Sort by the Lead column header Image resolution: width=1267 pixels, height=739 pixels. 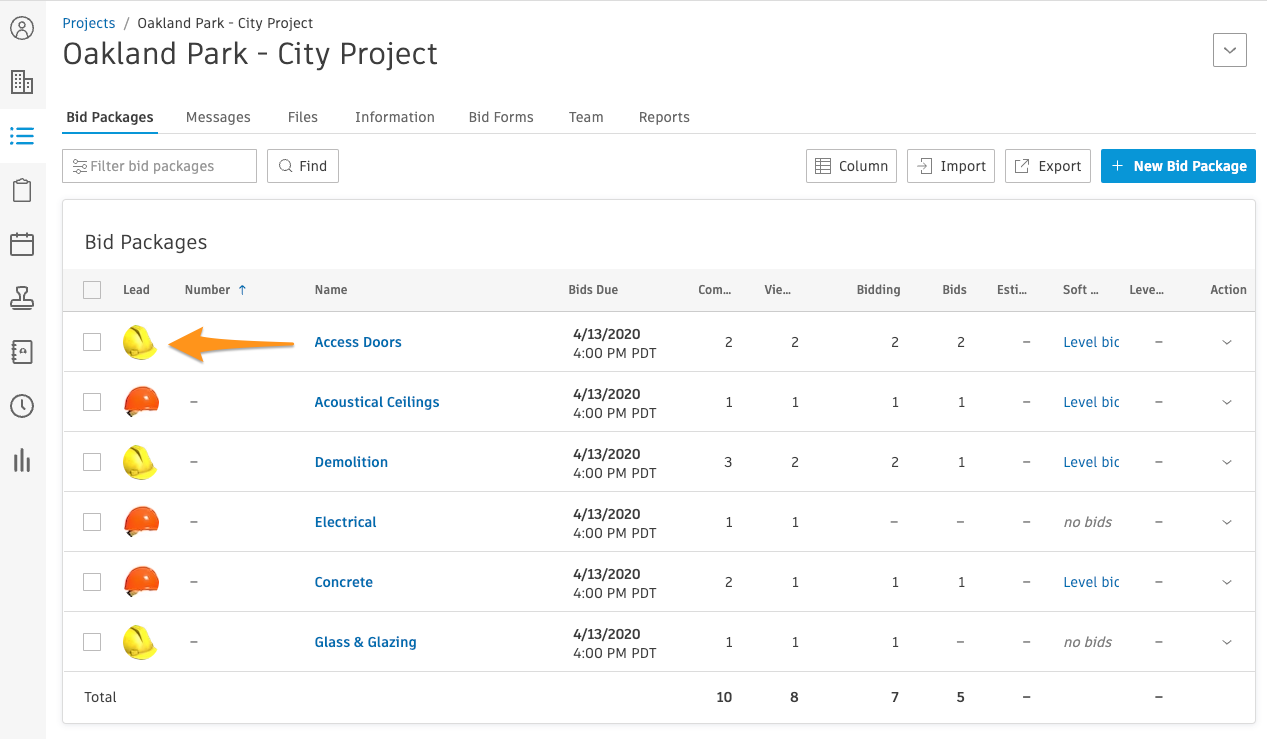click(x=136, y=290)
